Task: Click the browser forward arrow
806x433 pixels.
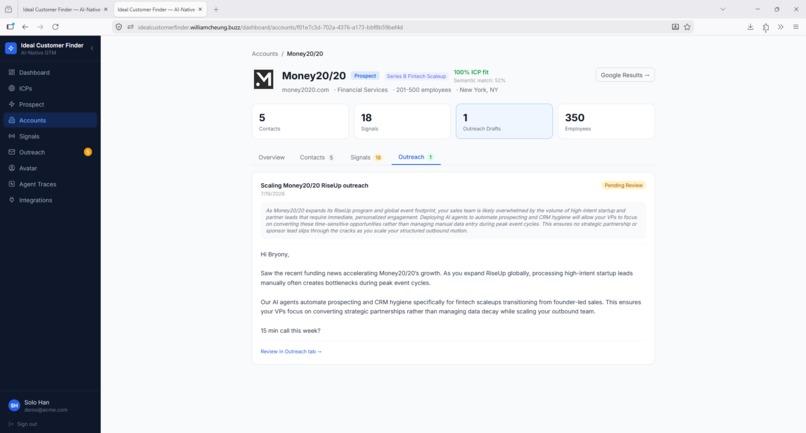Action: (x=40, y=27)
